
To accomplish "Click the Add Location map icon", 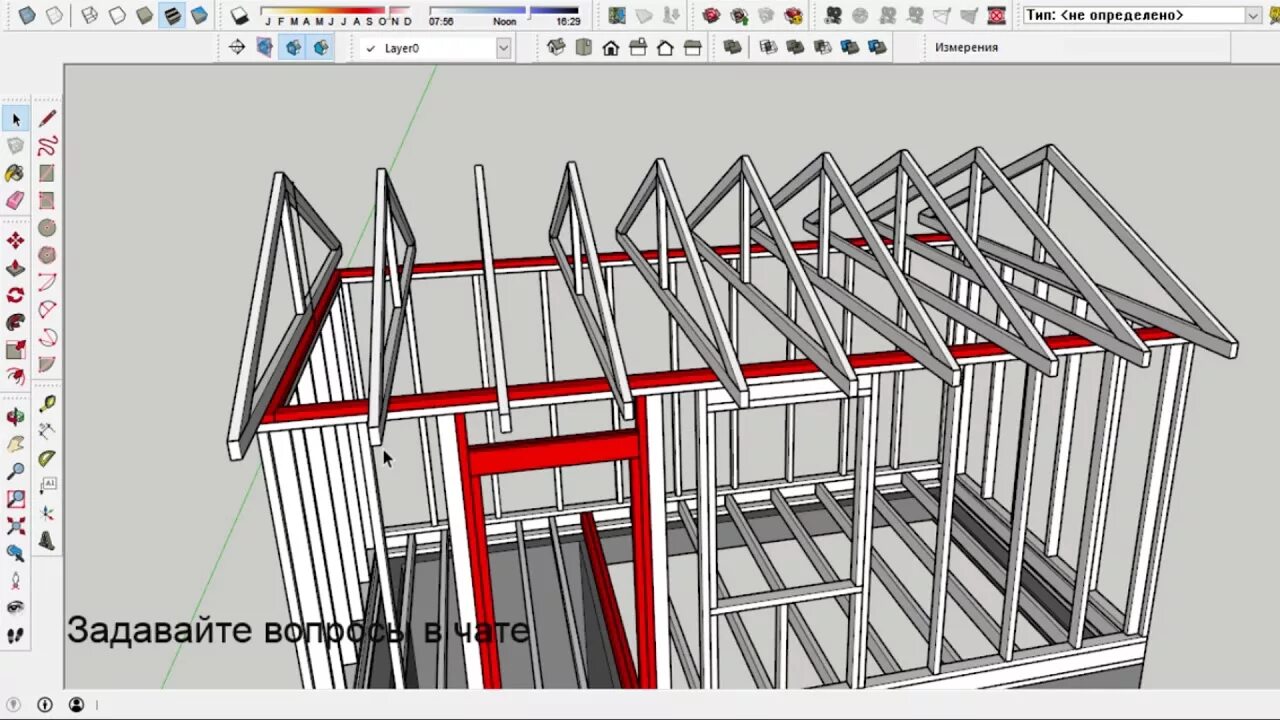I will pos(617,15).
